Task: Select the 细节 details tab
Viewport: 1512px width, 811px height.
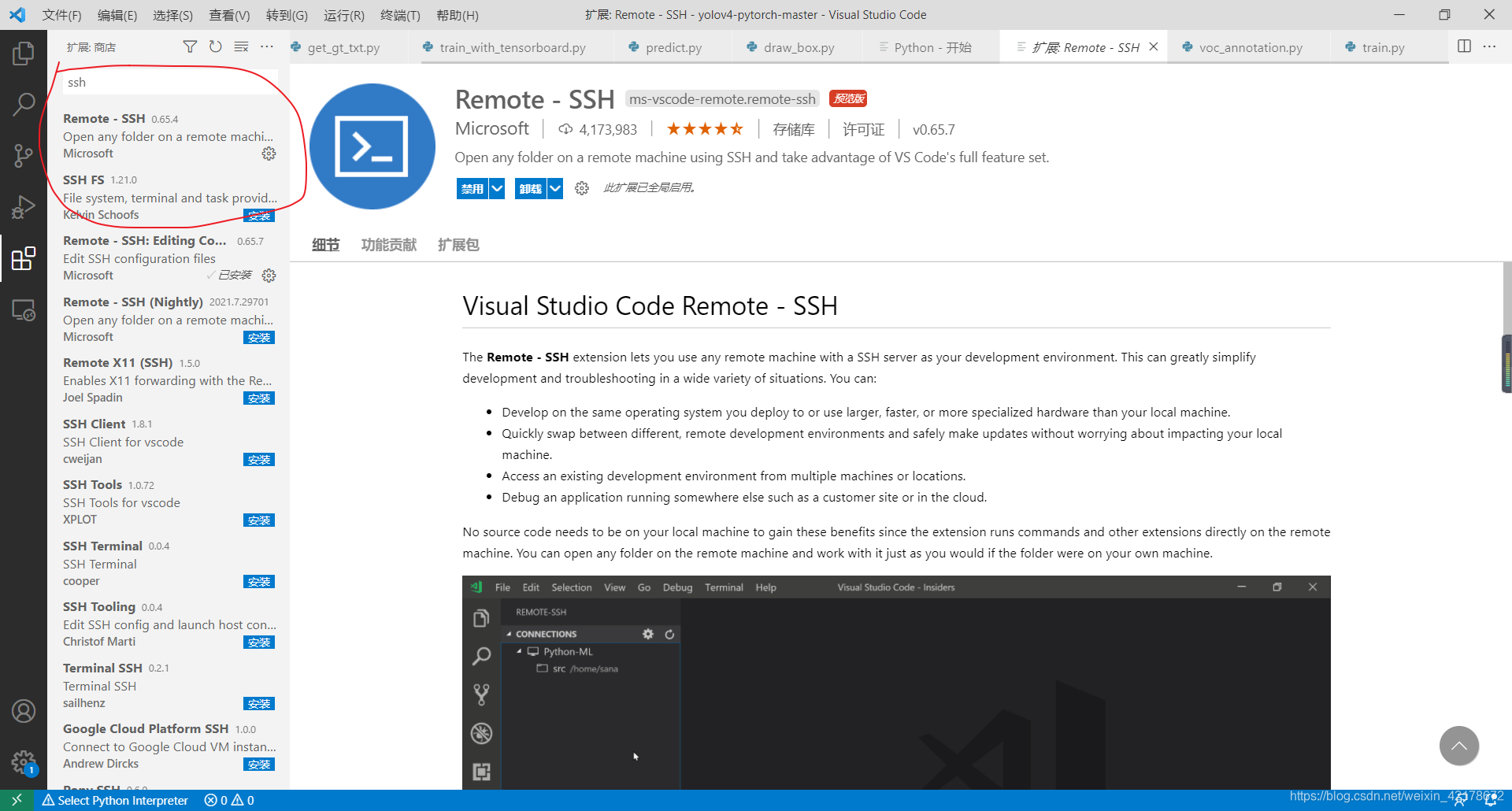Action: pyautogui.click(x=325, y=245)
